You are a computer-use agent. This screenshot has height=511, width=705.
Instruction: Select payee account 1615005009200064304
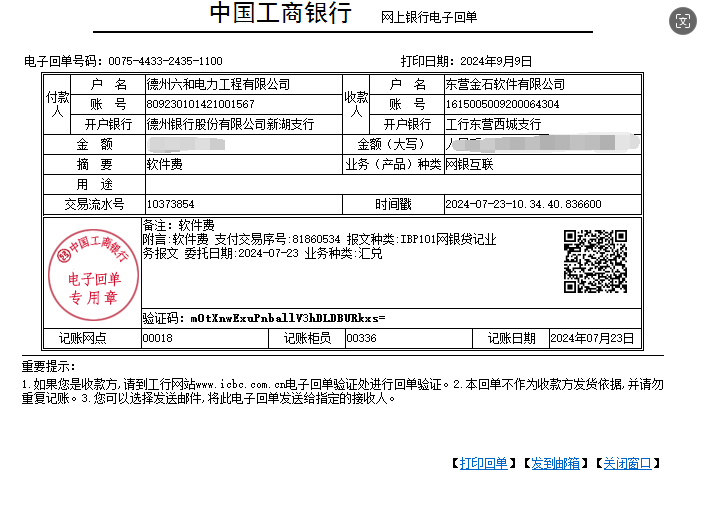[502, 104]
